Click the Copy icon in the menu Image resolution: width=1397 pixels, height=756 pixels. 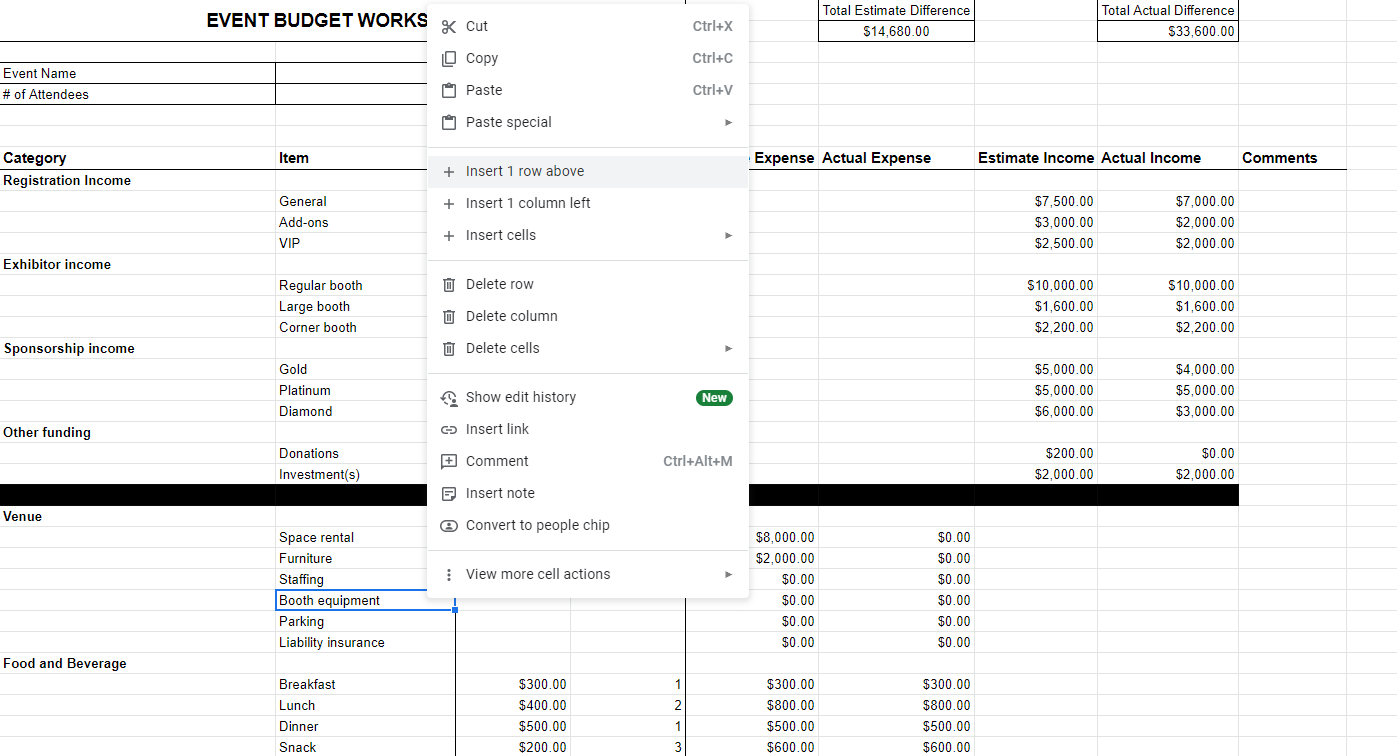tap(449, 58)
